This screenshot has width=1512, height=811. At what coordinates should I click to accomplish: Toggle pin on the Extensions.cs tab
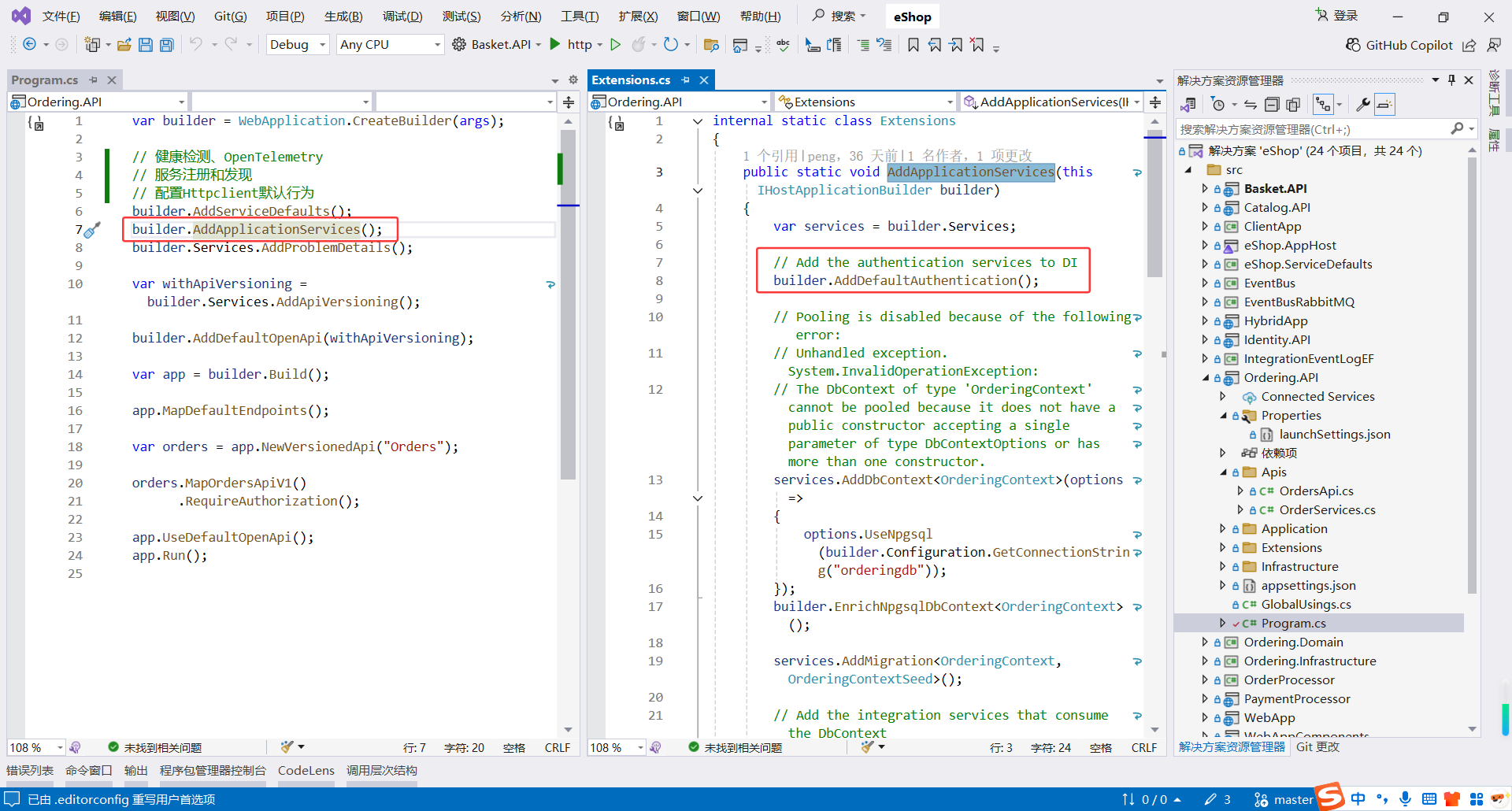(686, 80)
